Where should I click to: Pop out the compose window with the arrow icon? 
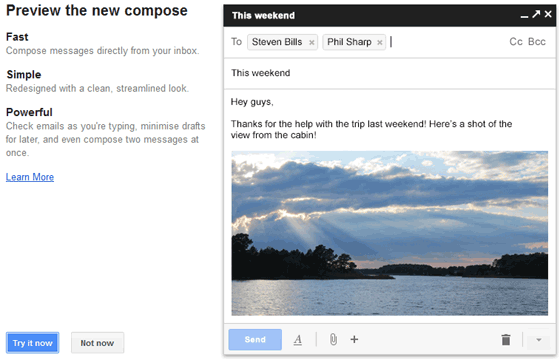pos(536,14)
